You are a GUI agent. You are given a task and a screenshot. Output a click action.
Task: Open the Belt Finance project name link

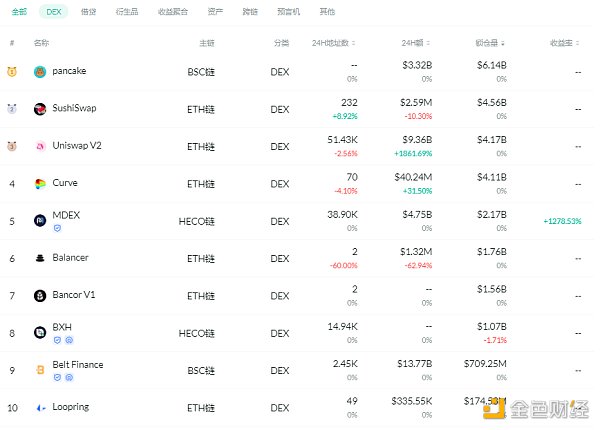(x=78, y=365)
